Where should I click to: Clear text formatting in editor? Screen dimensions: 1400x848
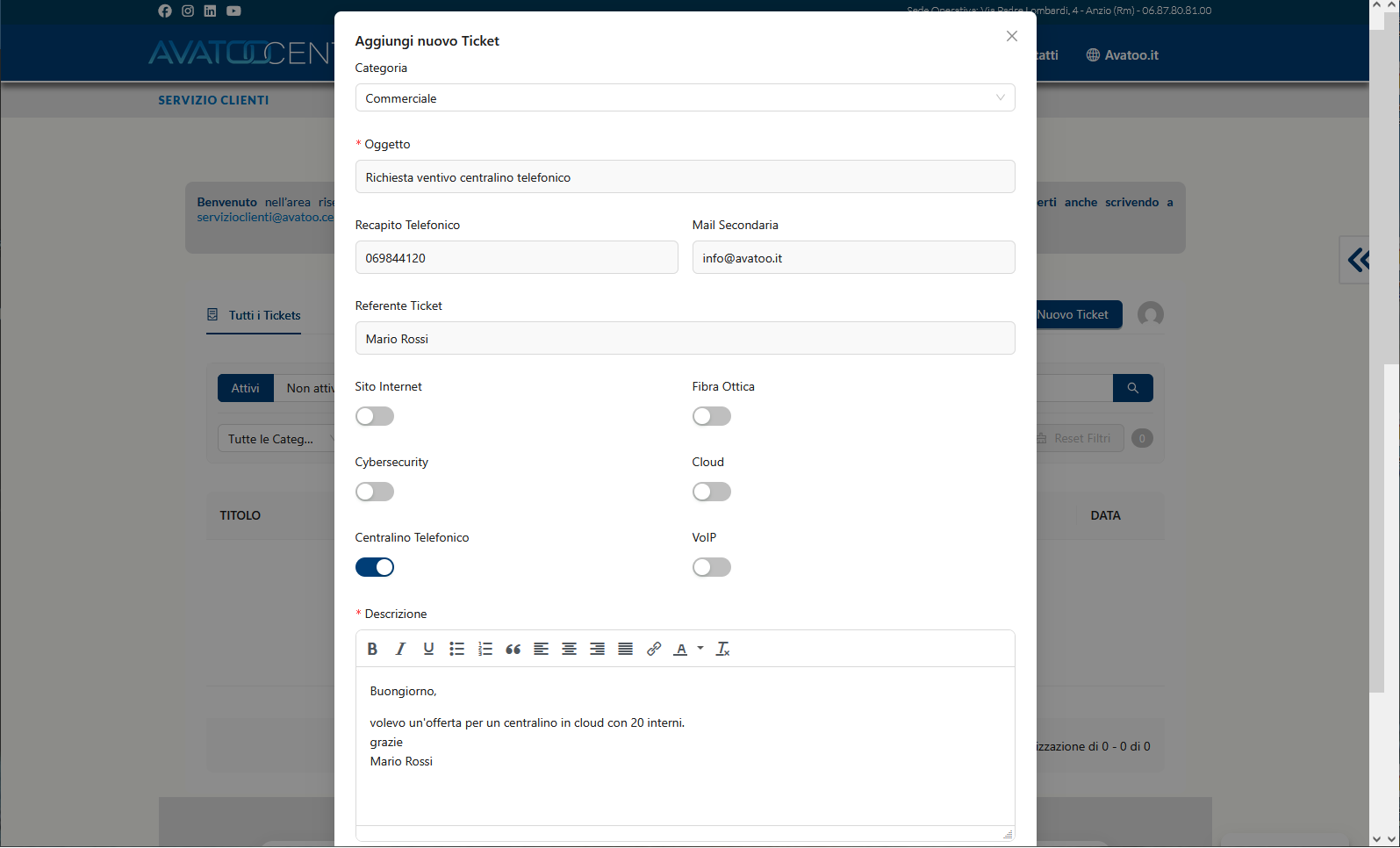click(722, 649)
